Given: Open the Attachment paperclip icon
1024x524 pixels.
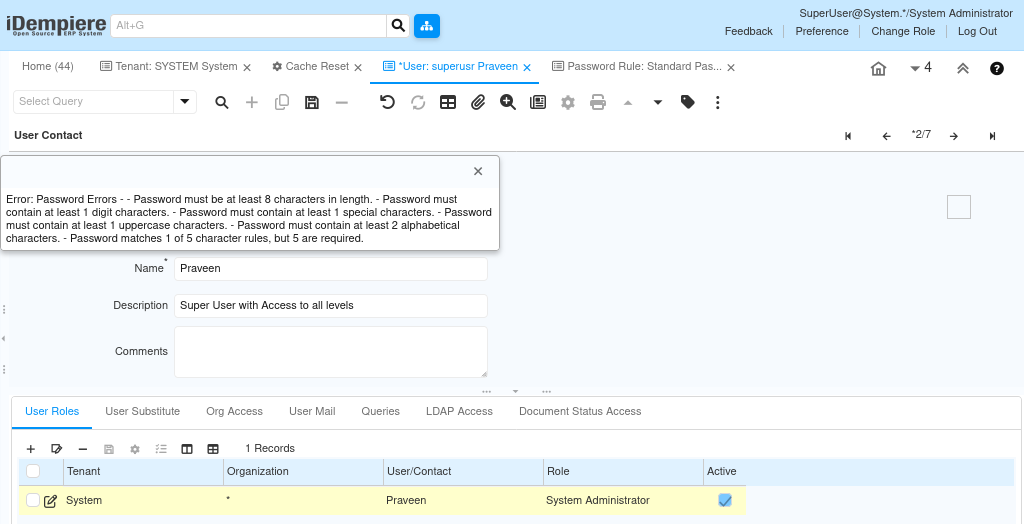Looking at the screenshot, I should [478, 102].
